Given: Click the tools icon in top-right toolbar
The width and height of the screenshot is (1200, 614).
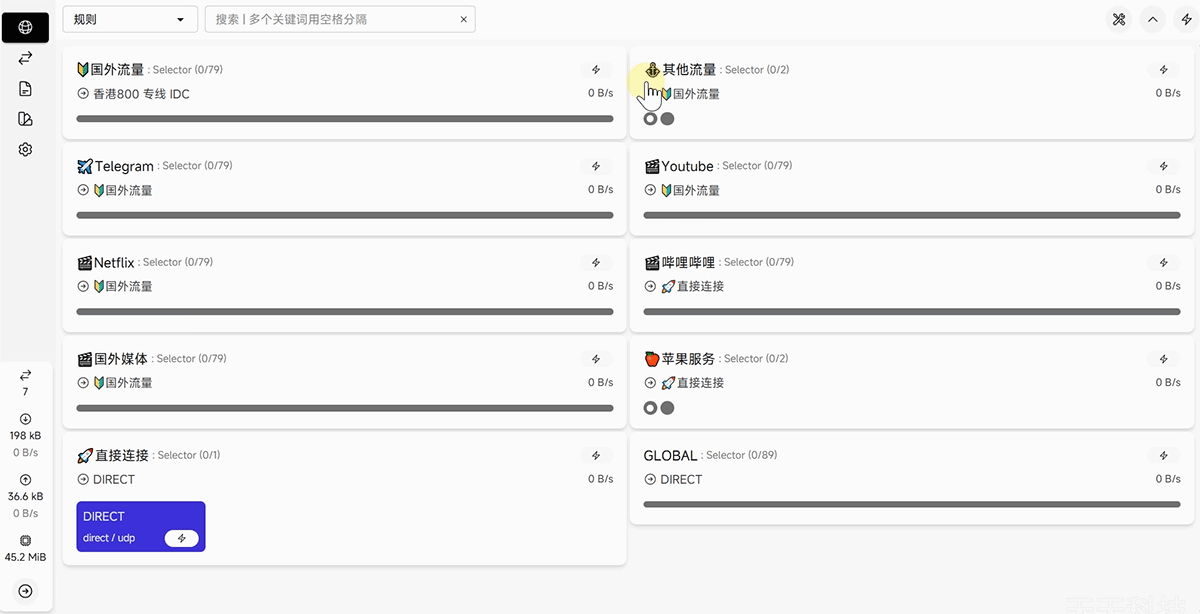Looking at the screenshot, I should click(x=1119, y=19).
